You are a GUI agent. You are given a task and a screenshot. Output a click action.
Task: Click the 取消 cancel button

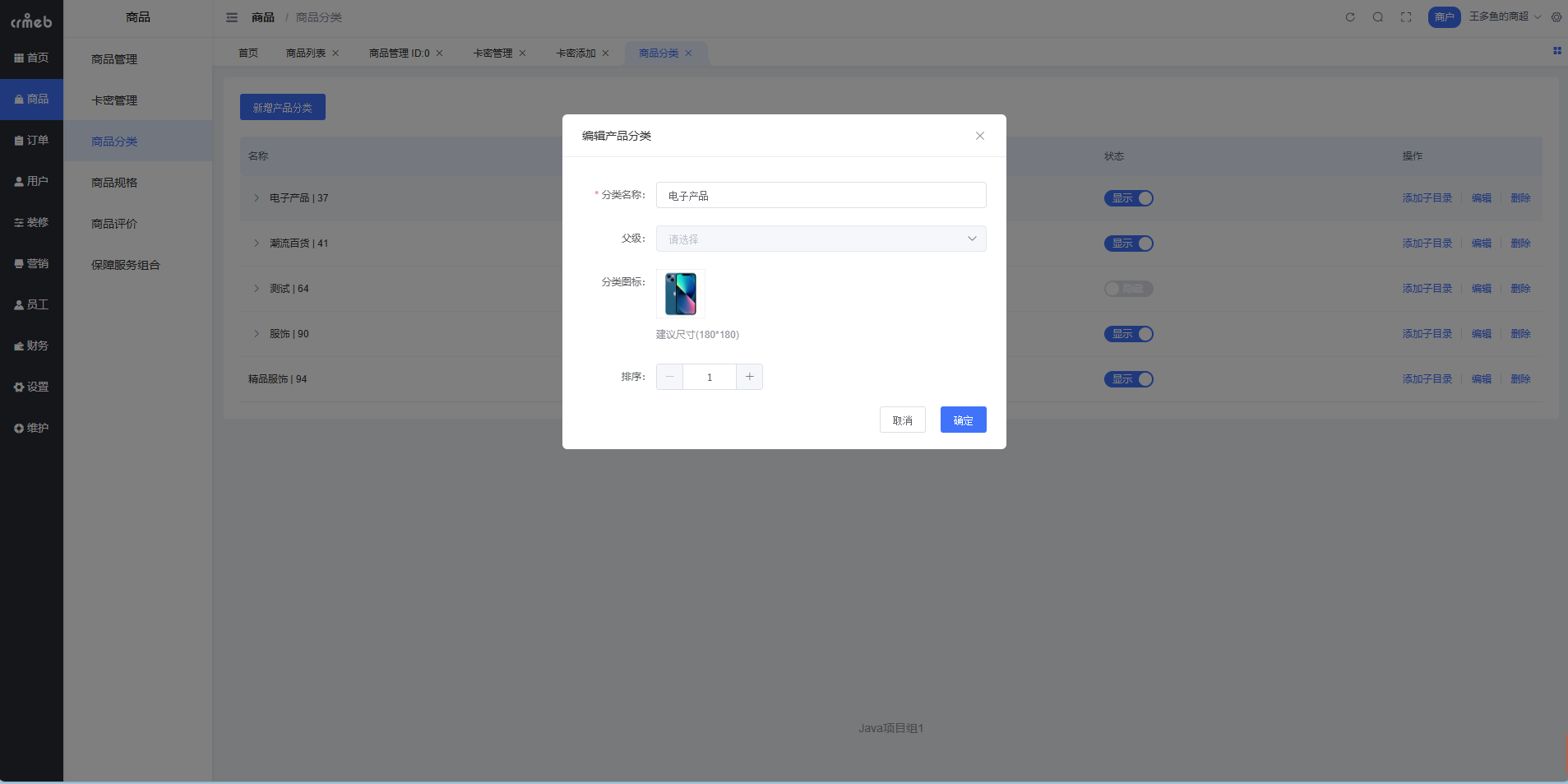click(x=902, y=420)
